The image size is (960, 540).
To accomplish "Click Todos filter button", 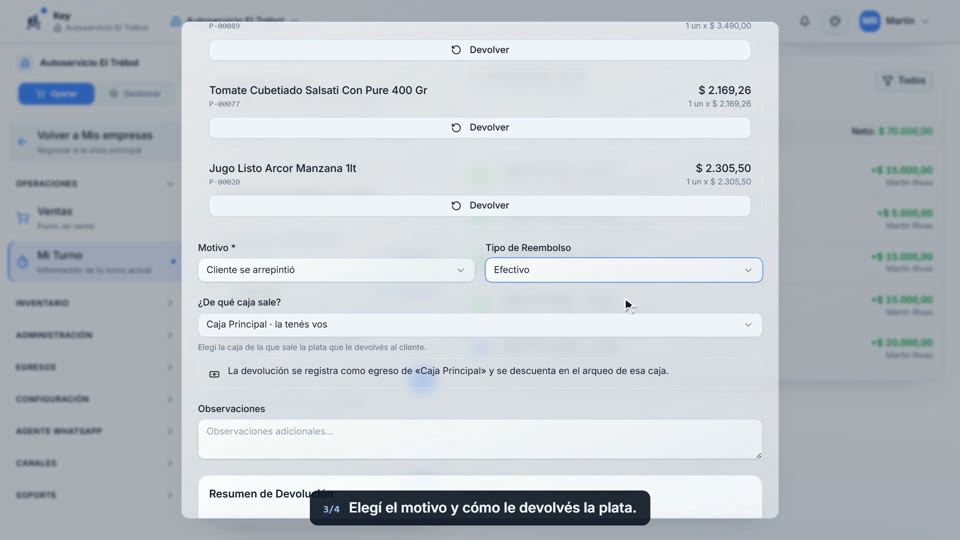I will pyautogui.click(x=904, y=80).
